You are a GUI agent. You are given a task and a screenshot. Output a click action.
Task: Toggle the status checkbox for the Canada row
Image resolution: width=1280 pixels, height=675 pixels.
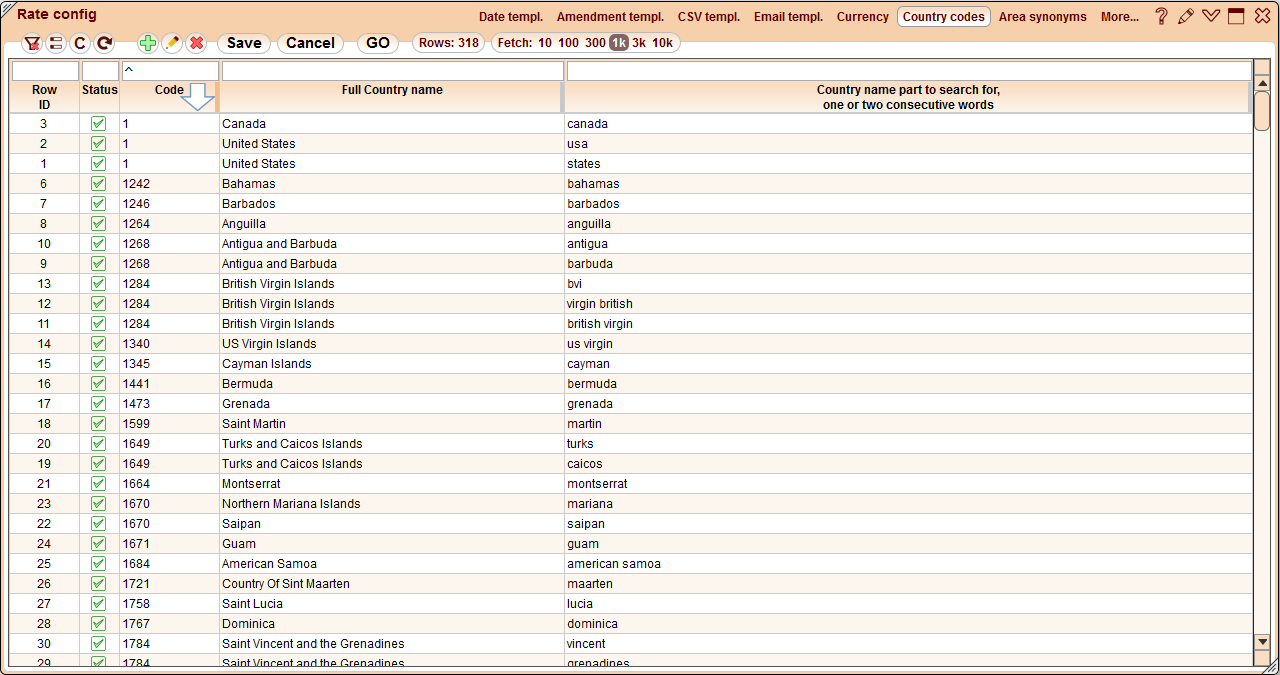98,124
